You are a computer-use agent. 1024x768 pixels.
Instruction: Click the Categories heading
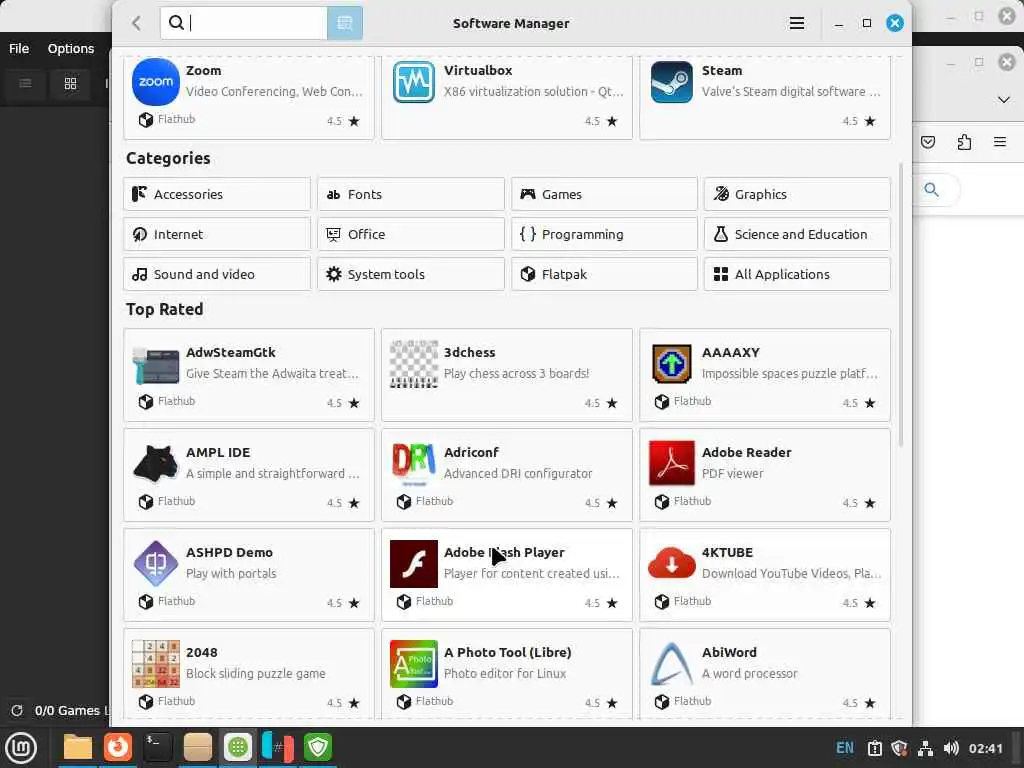click(168, 158)
